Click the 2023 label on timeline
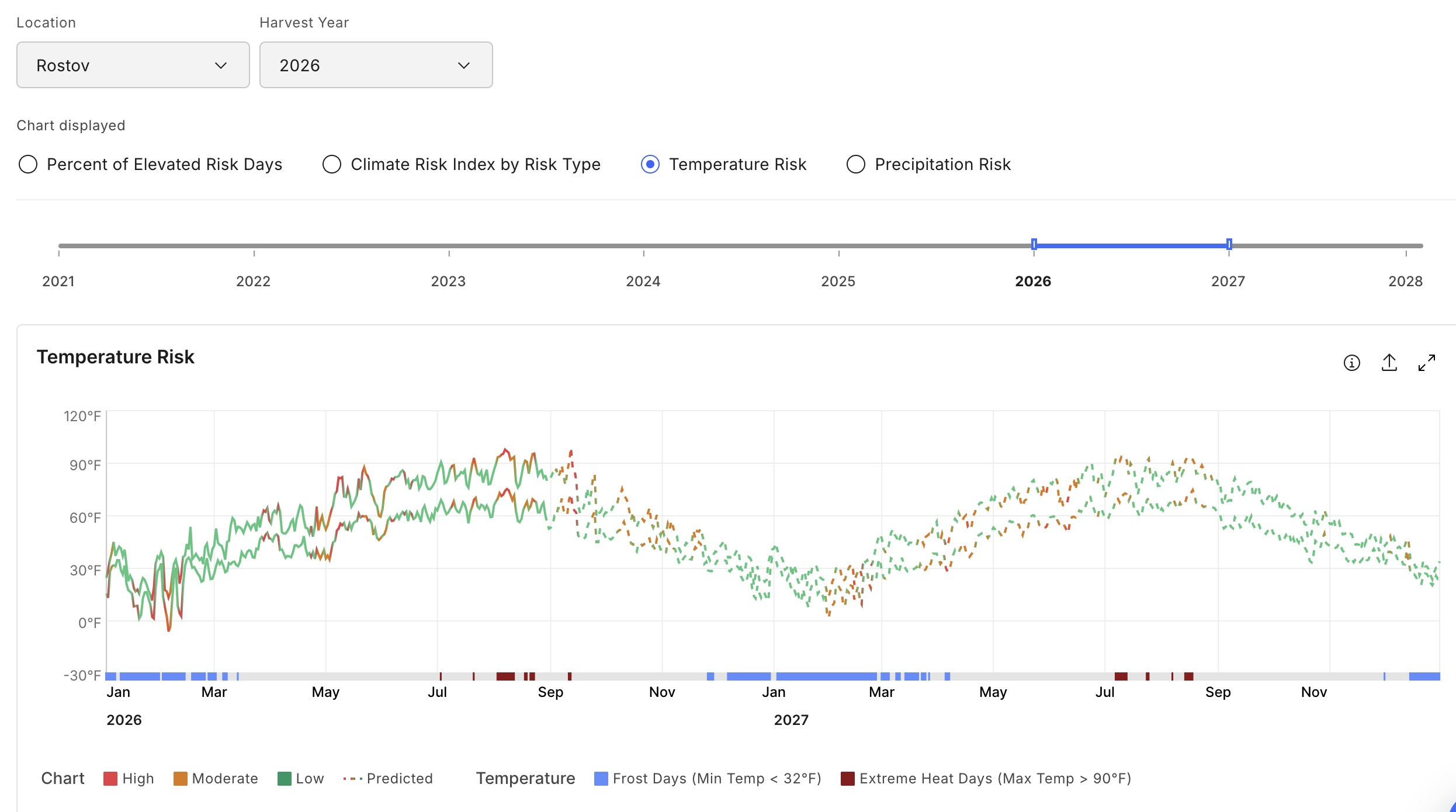 448,281
